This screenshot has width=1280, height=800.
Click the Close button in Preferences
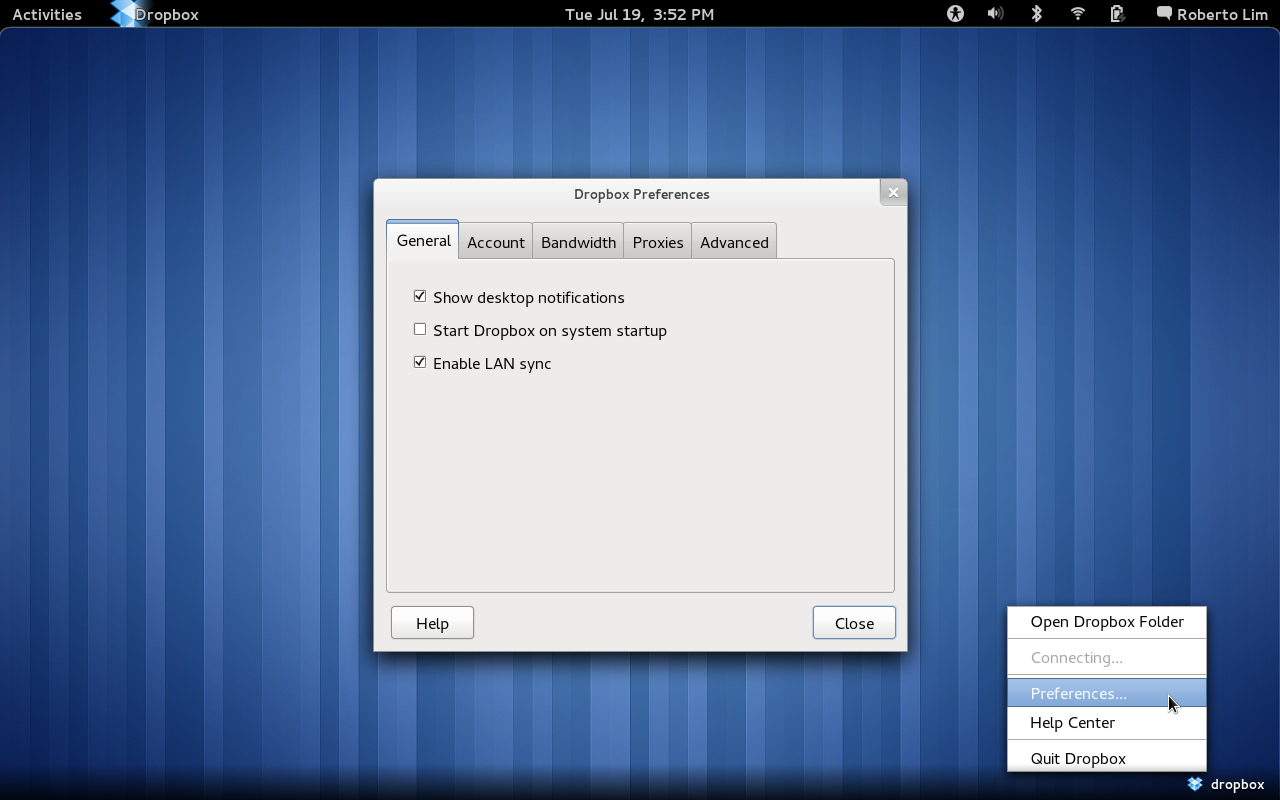tap(854, 623)
